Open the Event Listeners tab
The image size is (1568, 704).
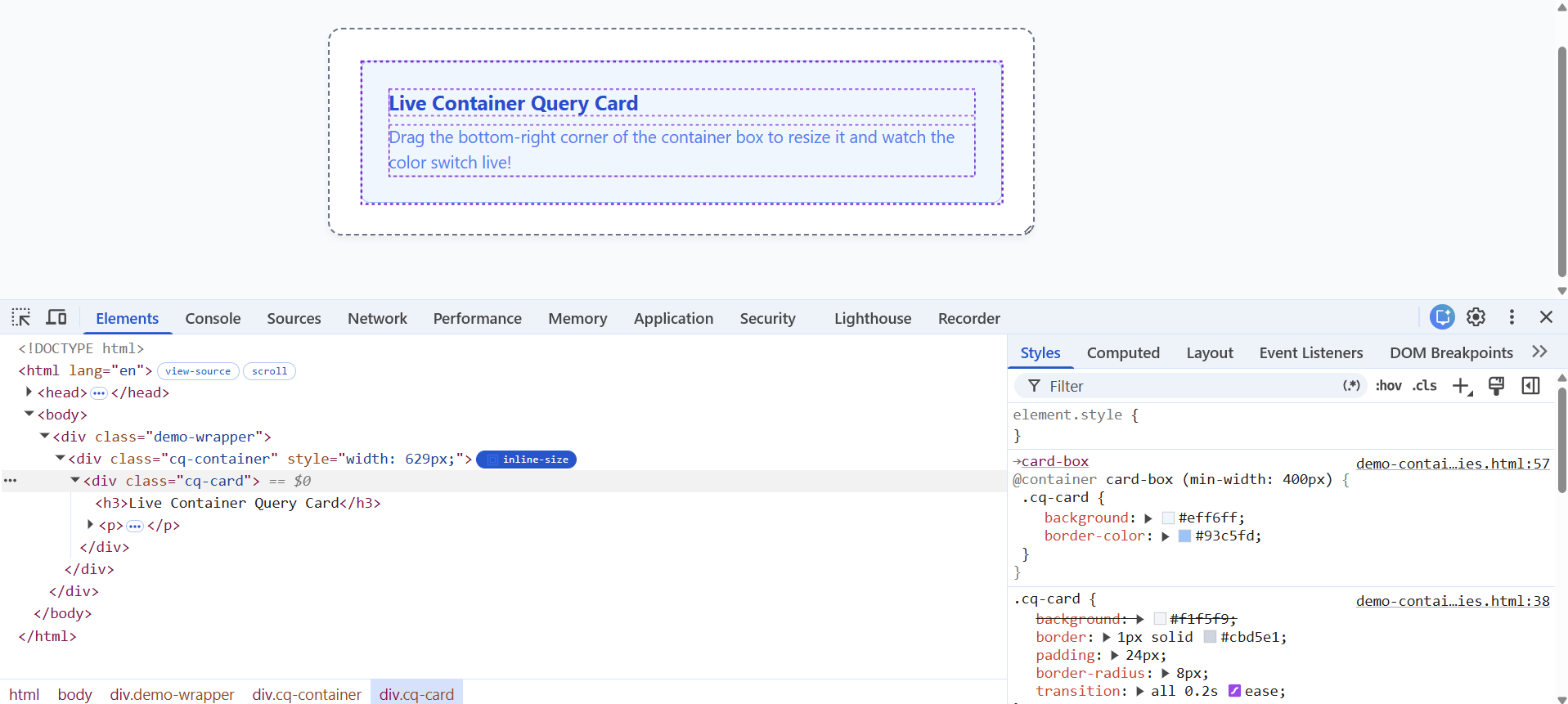1311,352
